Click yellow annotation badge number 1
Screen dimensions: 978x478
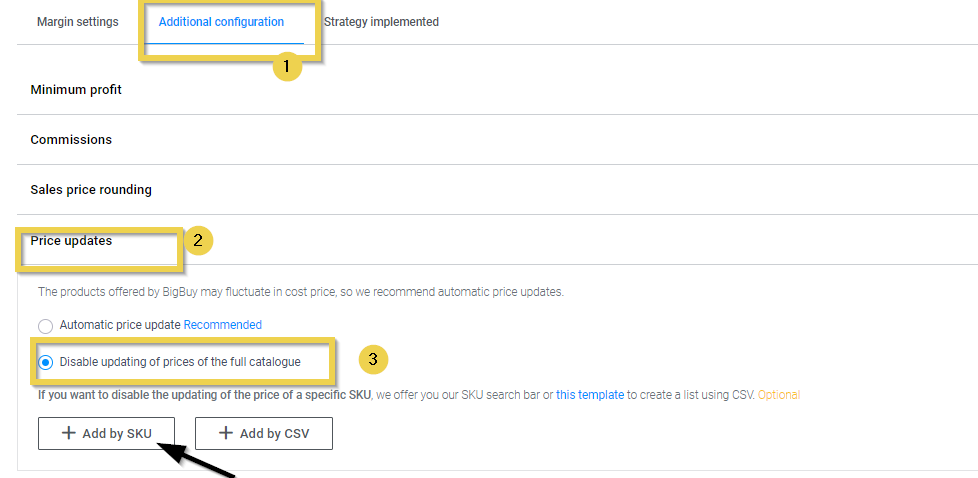click(x=288, y=66)
